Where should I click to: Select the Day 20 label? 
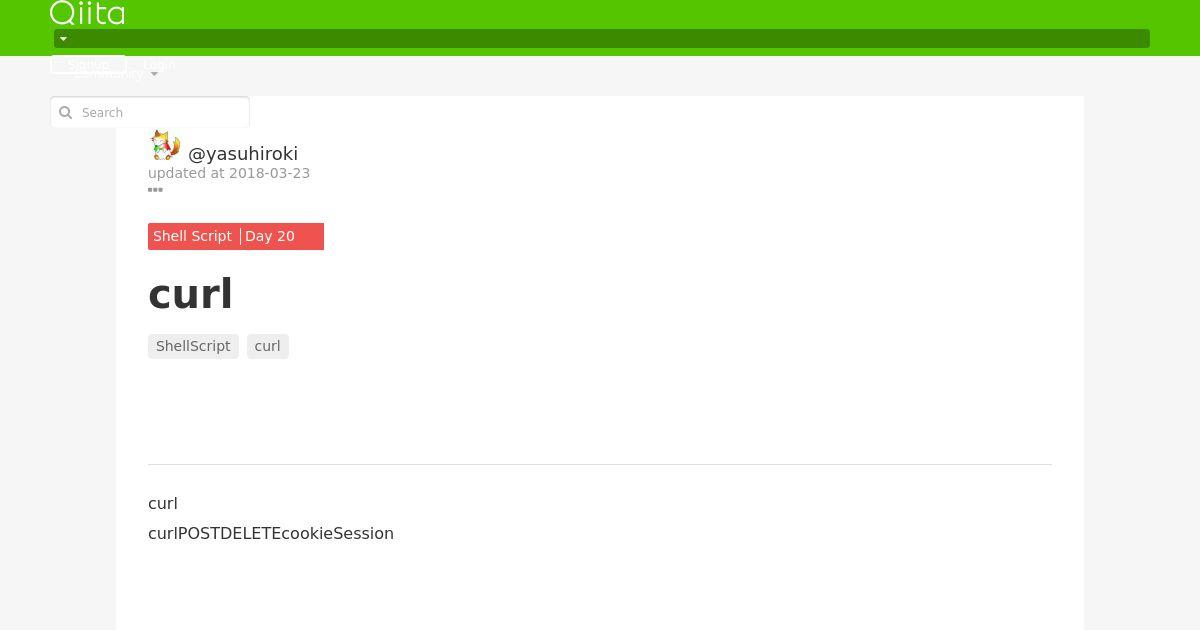pos(270,236)
